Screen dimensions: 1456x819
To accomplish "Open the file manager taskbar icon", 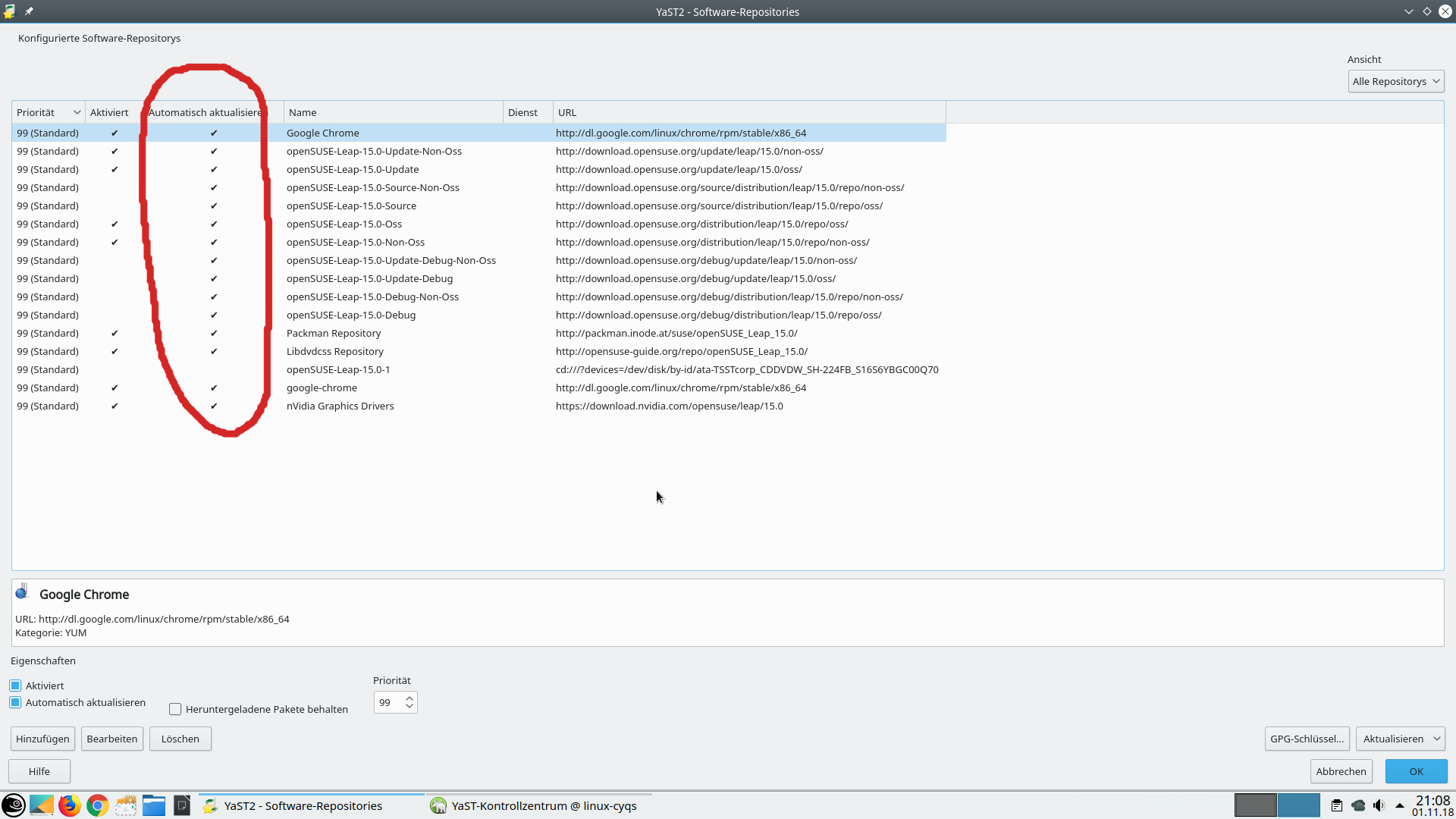I will 154,805.
